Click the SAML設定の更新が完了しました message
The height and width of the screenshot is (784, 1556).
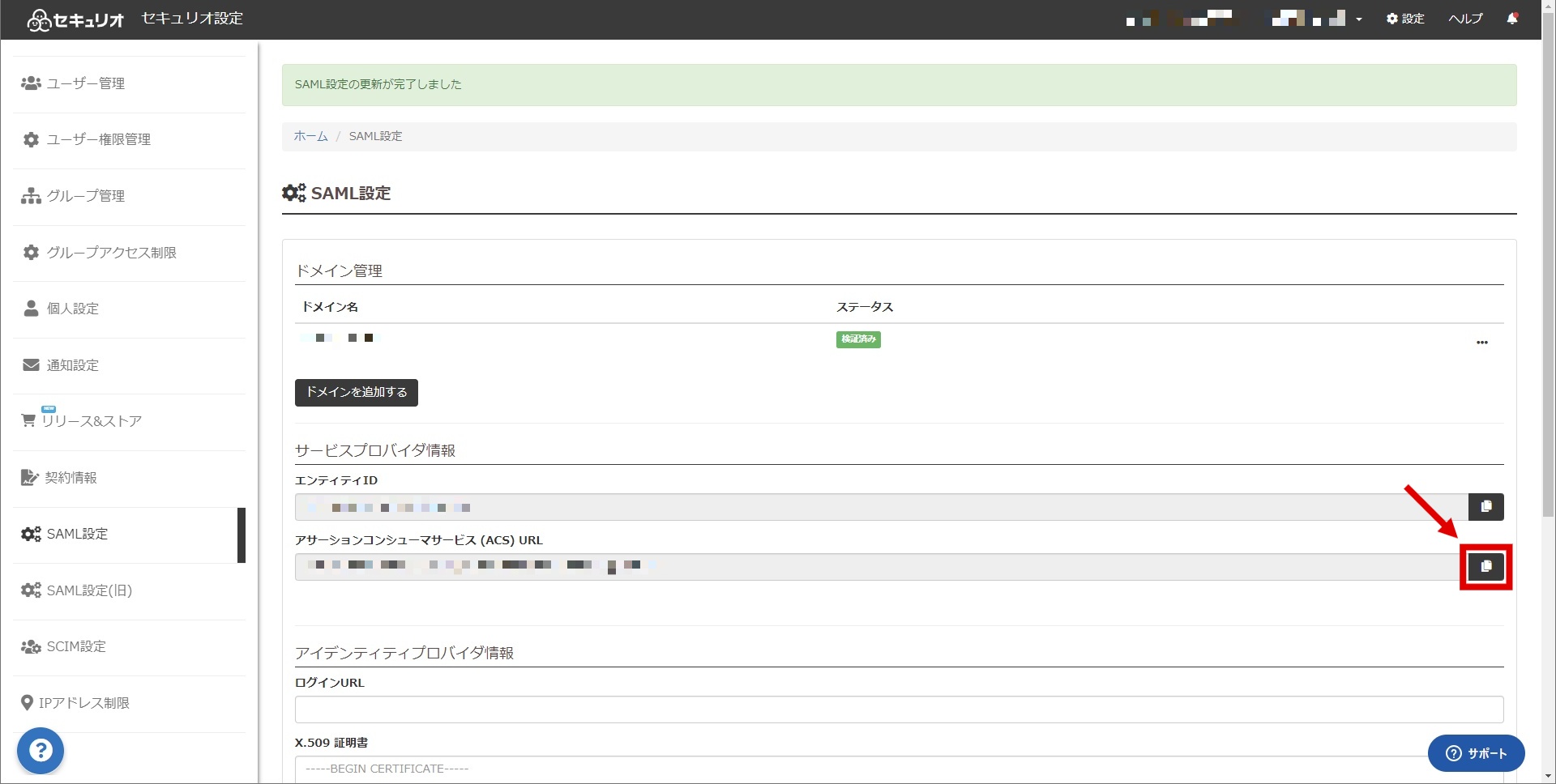[x=378, y=84]
